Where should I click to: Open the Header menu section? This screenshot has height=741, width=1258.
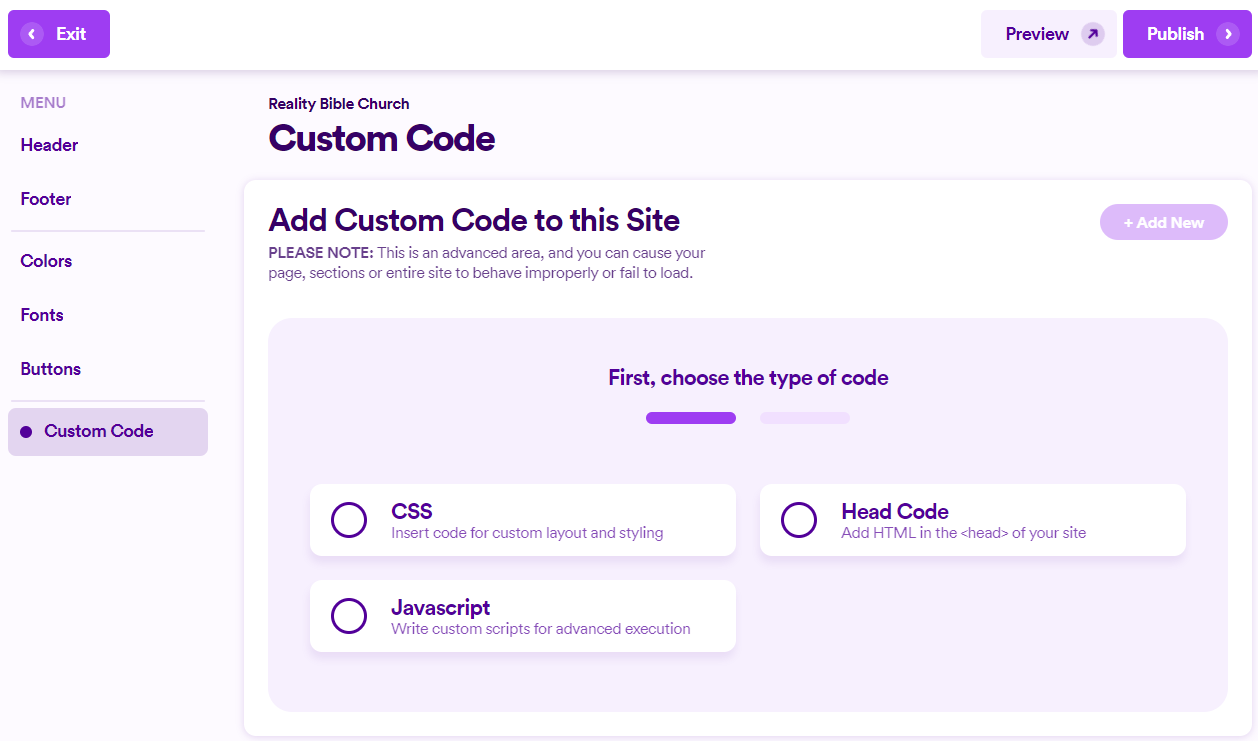click(48, 145)
